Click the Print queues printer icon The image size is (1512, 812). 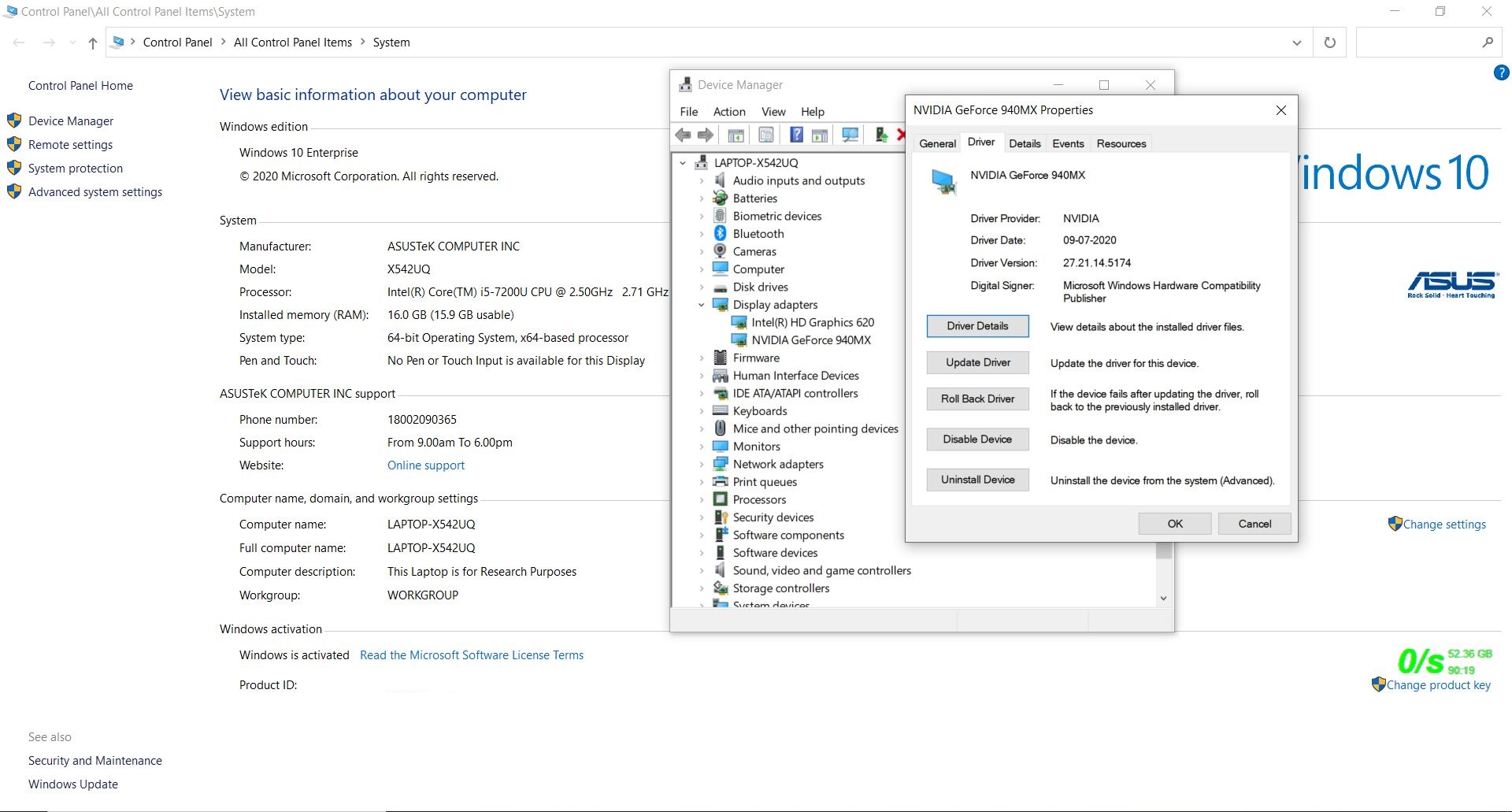[x=720, y=481]
